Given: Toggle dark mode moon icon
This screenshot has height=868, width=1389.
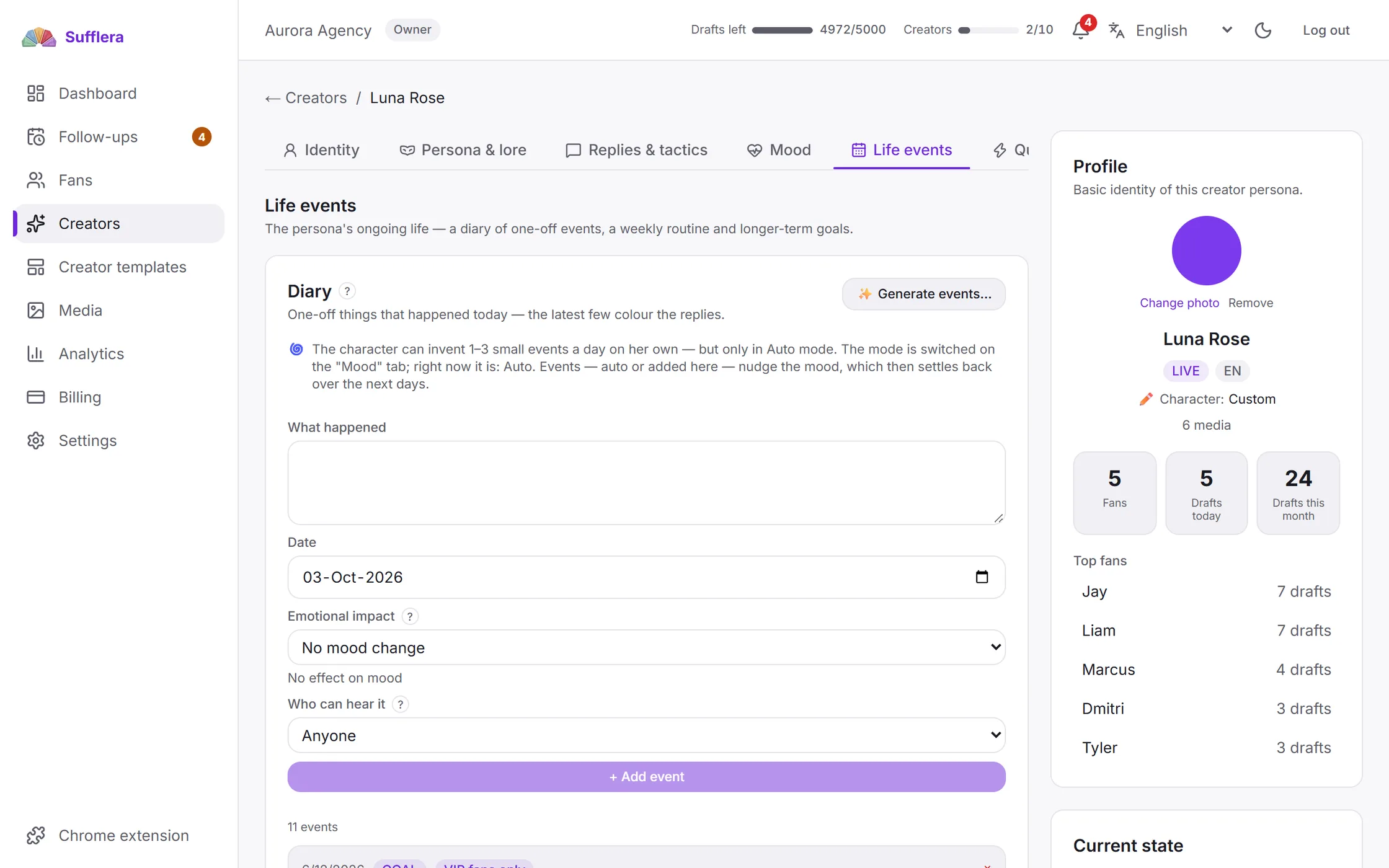Looking at the screenshot, I should click(1263, 30).
